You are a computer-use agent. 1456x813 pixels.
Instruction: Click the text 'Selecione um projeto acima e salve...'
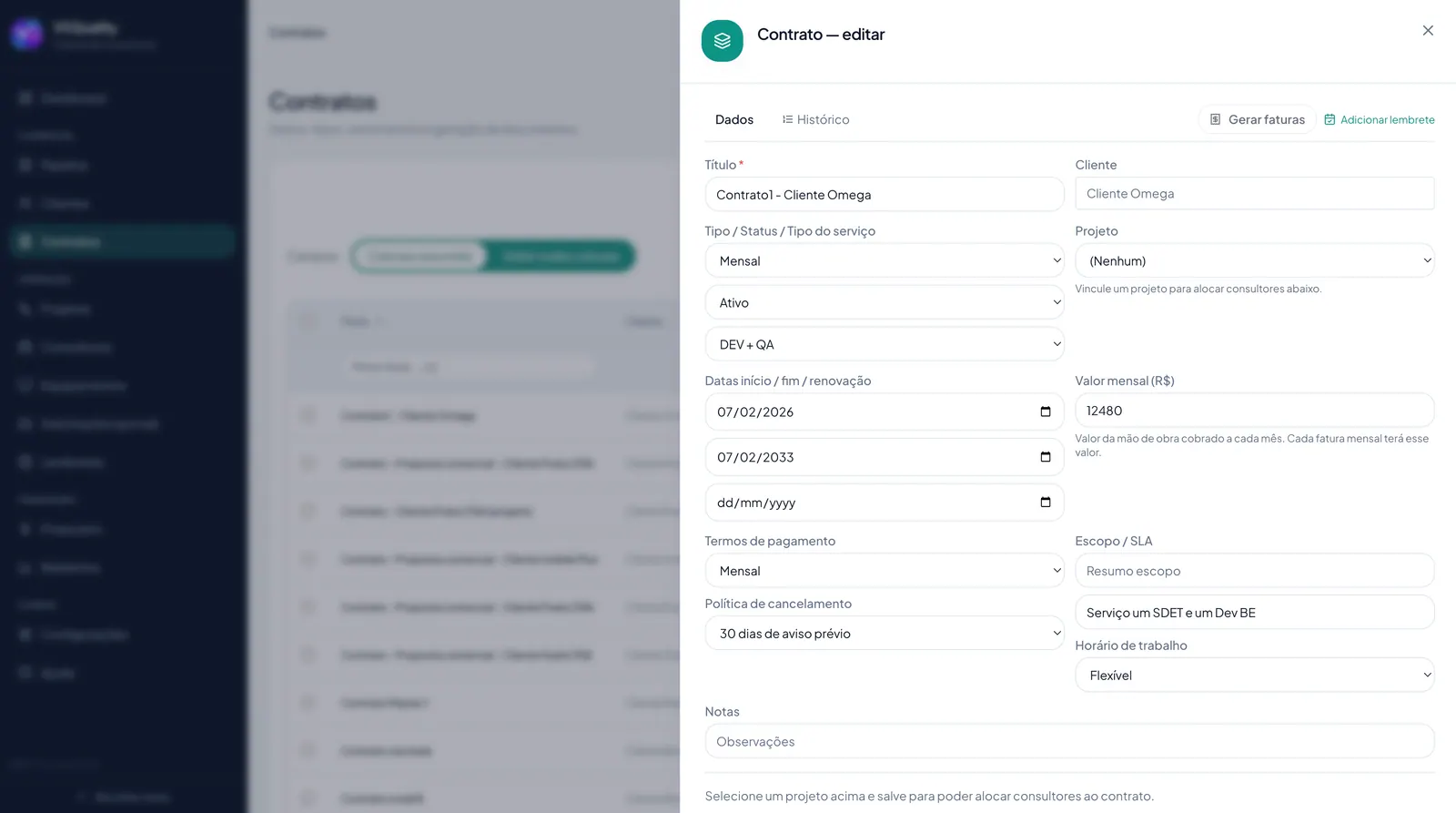[x=929, y=797]
